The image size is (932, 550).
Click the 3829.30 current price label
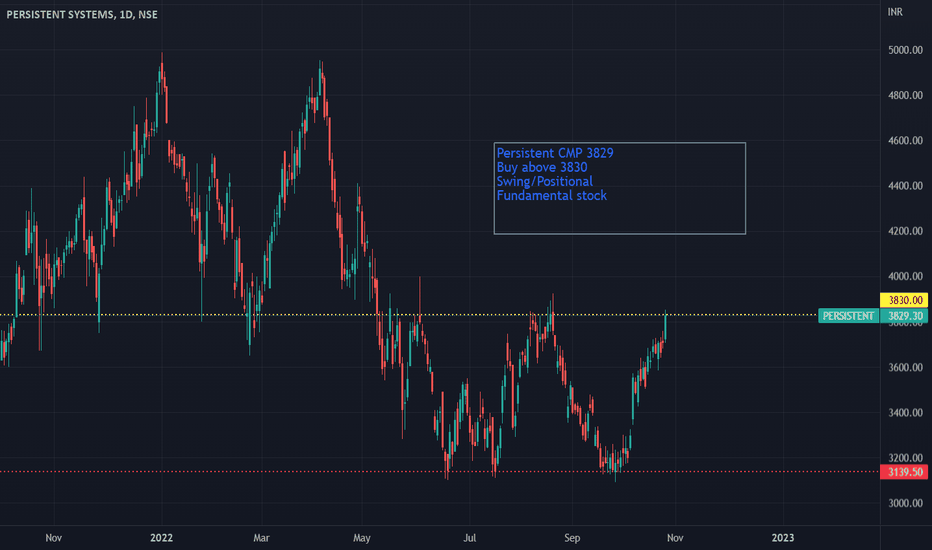tap(903, 316)
